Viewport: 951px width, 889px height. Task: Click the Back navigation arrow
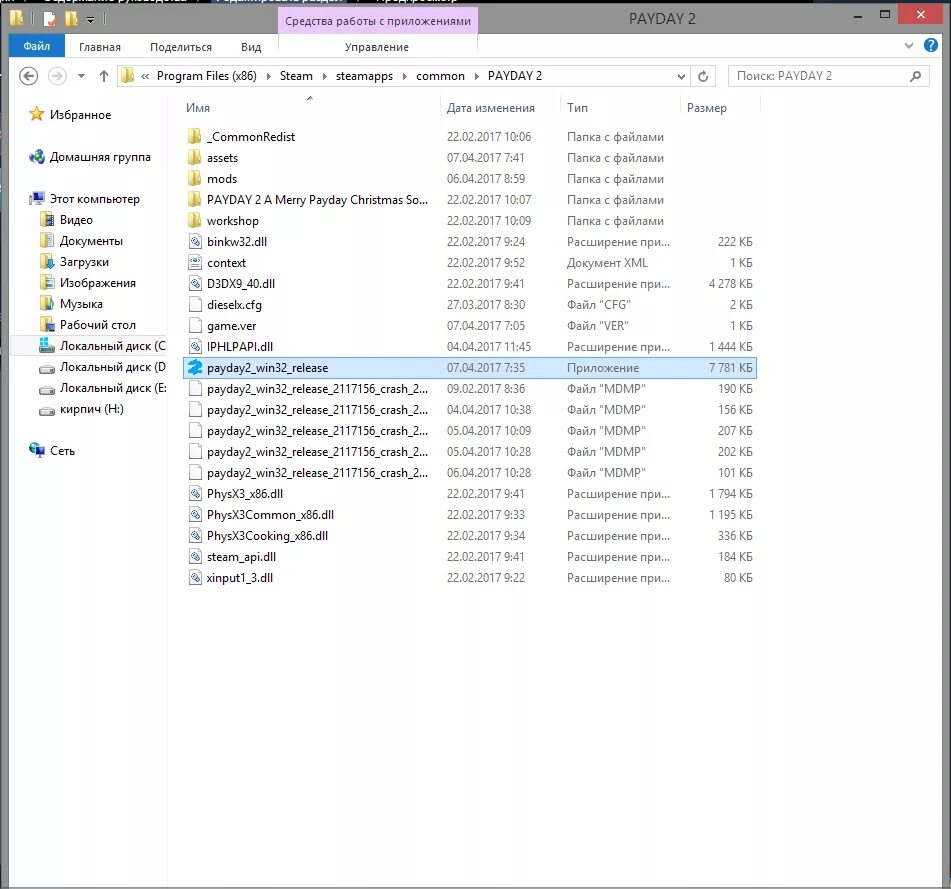(x=29, y=76)
